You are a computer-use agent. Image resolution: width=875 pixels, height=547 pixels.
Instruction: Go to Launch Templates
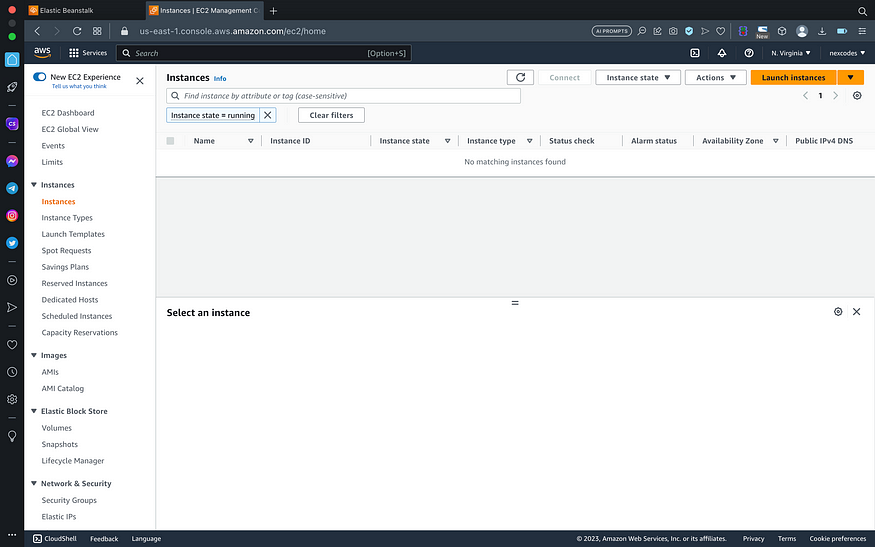tap(73, 234)
